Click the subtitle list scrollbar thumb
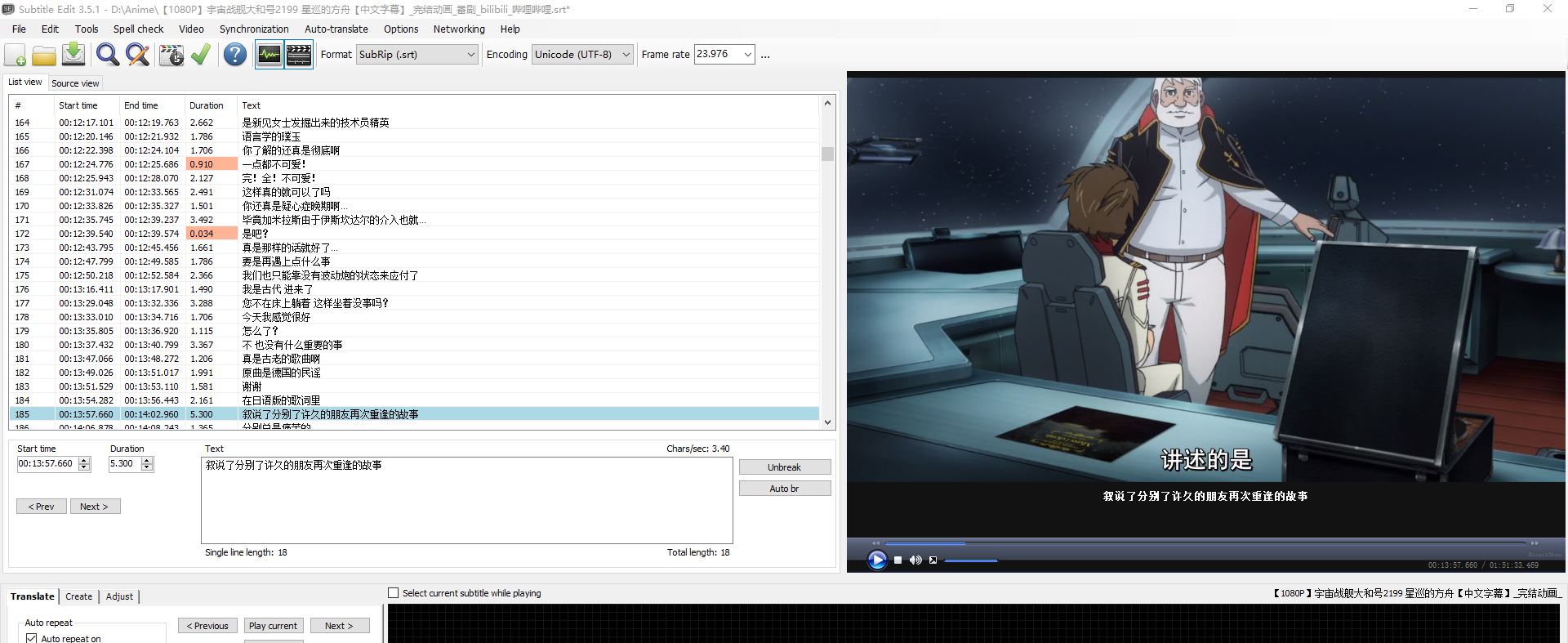The height and width of the screenshot is (643, 1568). 827,154
